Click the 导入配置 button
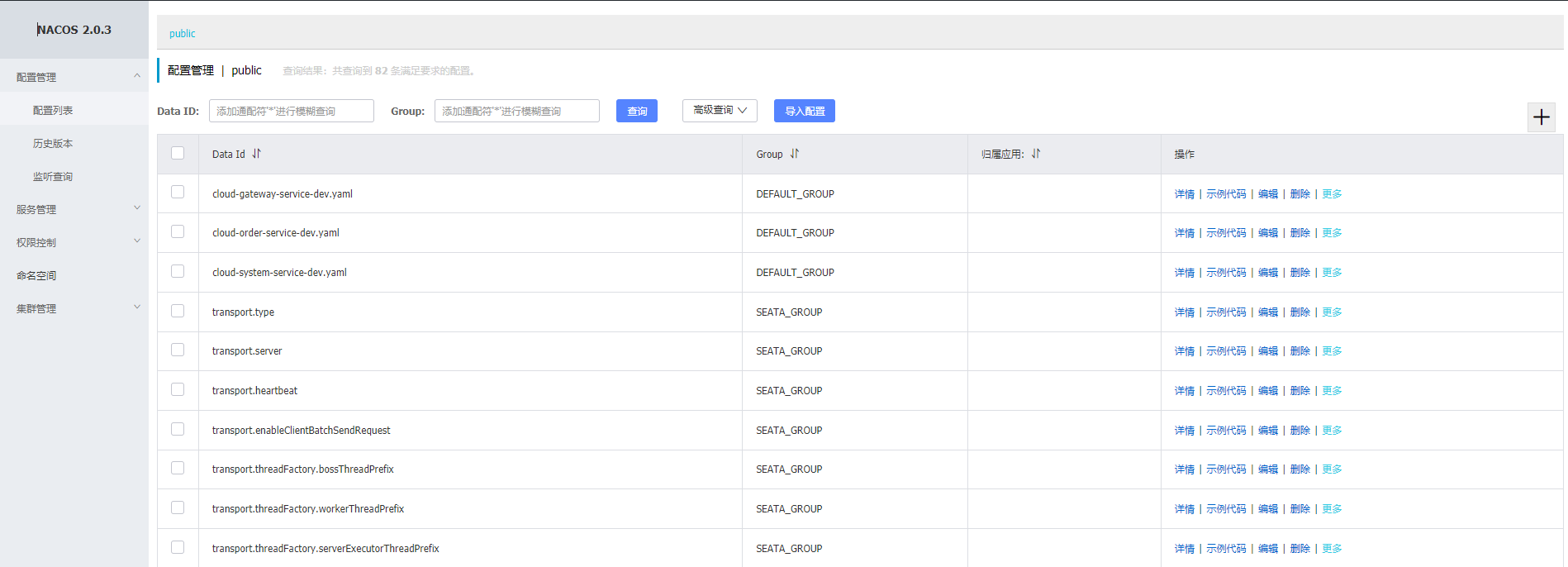 (804, 111)
